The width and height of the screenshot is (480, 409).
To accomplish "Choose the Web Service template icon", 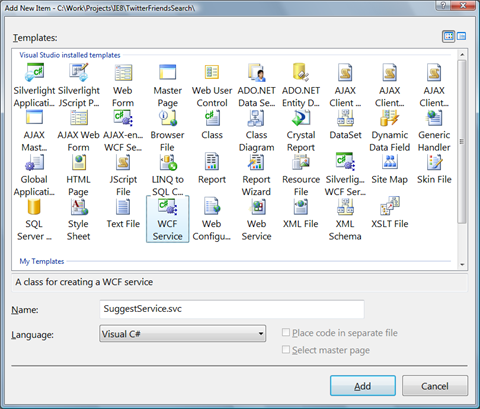I will [x=256, y=207].
